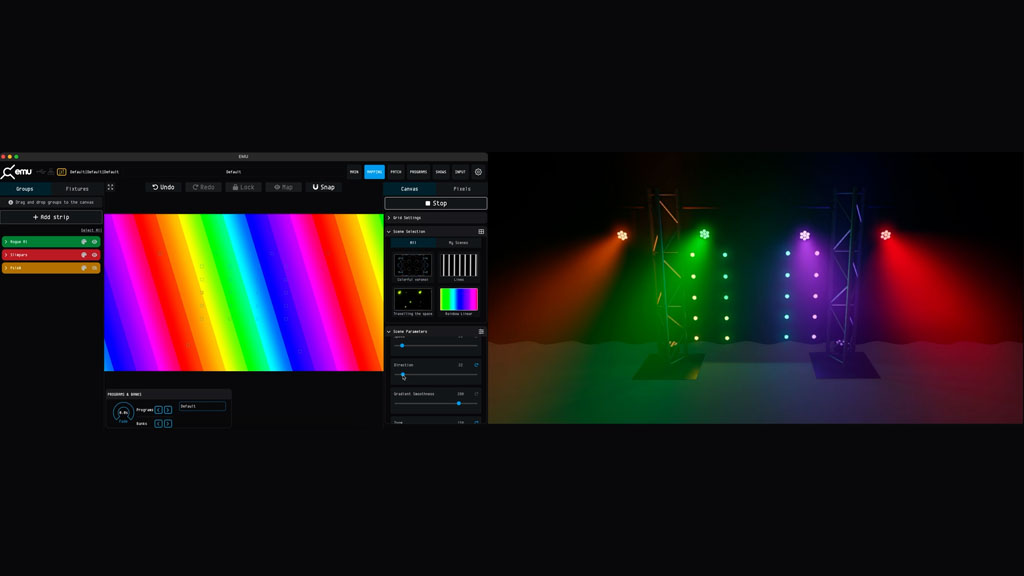Click the Scene Selection grid view icon
Screen dimensions: 1024x576
[x=481, y=232]
